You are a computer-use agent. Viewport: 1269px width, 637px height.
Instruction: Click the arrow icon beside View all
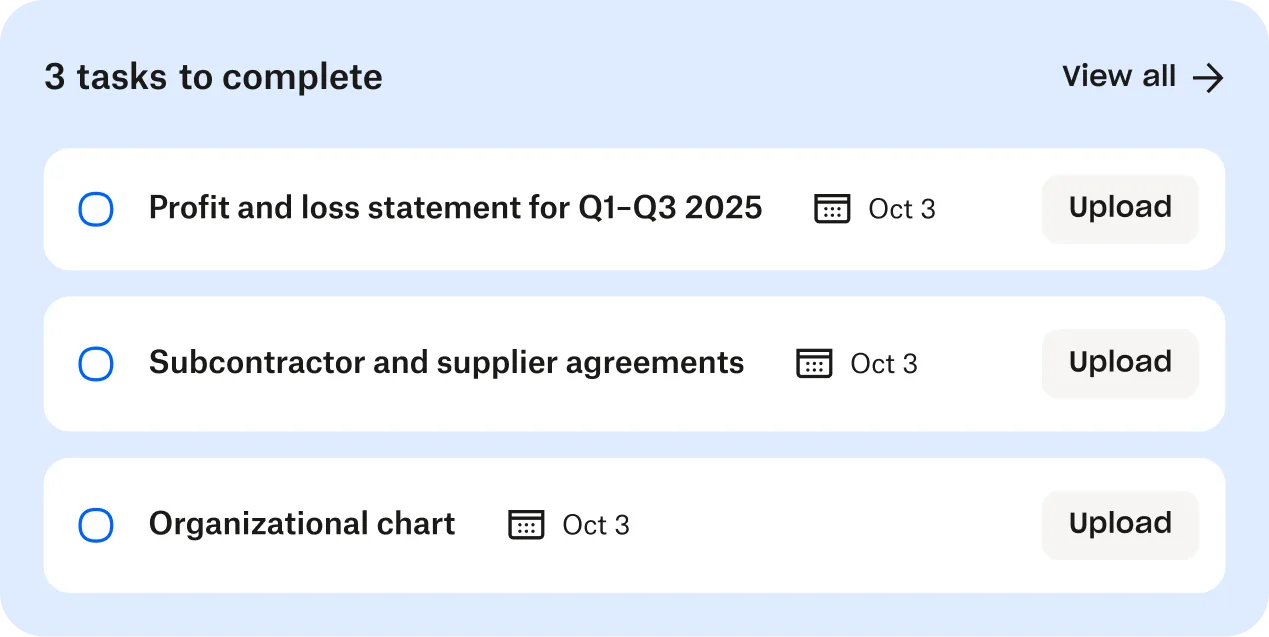1208,78
